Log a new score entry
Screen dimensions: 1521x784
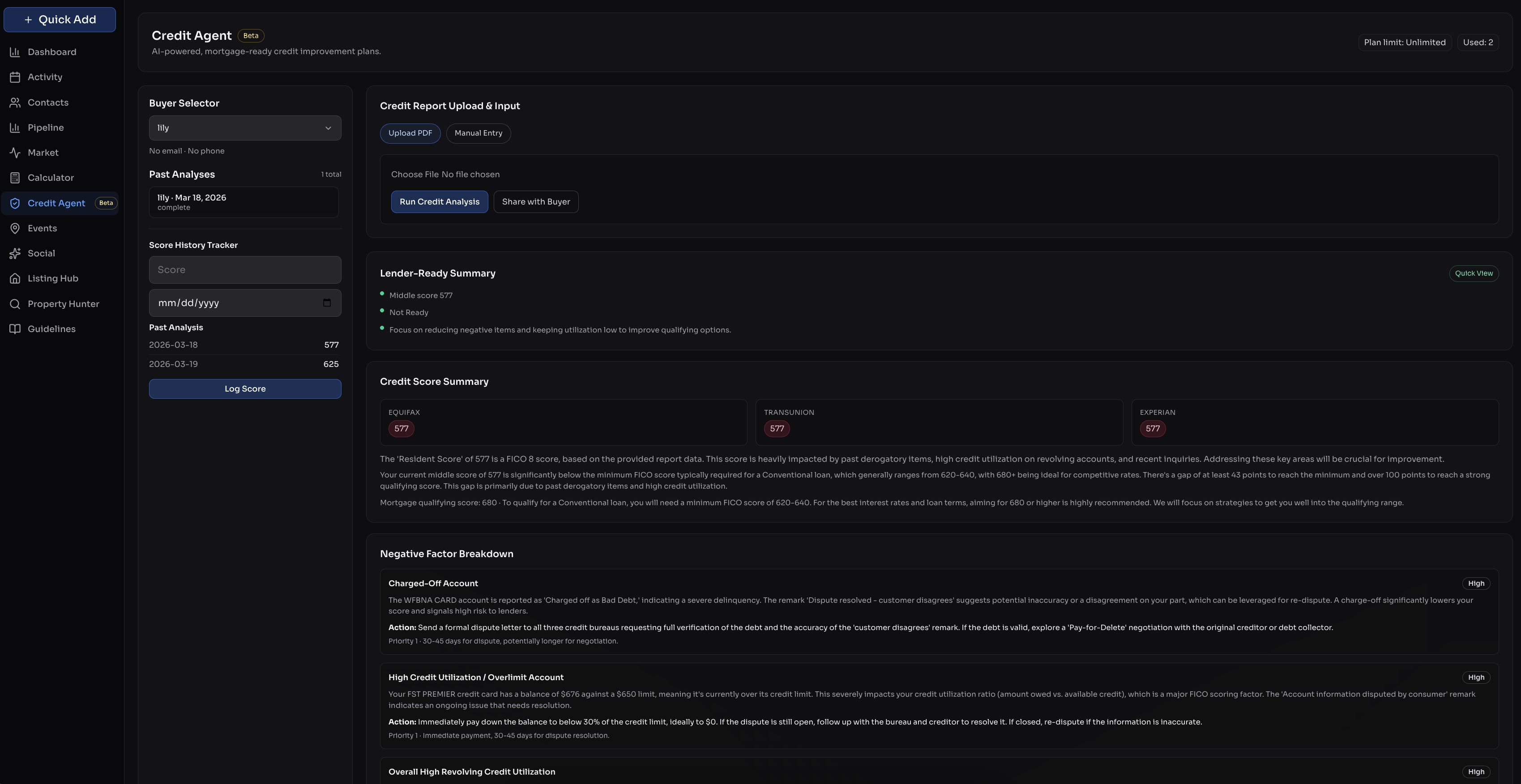(x=244, y=388)
